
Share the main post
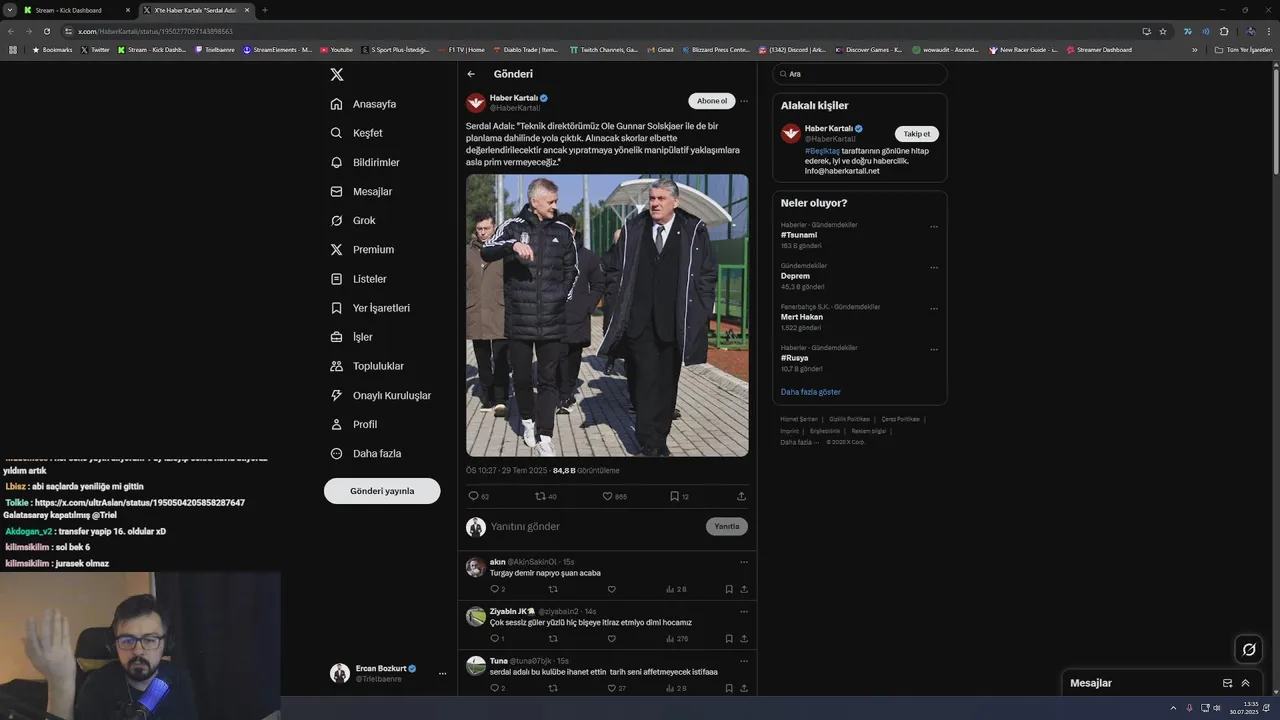pyautogui.click(x=741, y=496)
